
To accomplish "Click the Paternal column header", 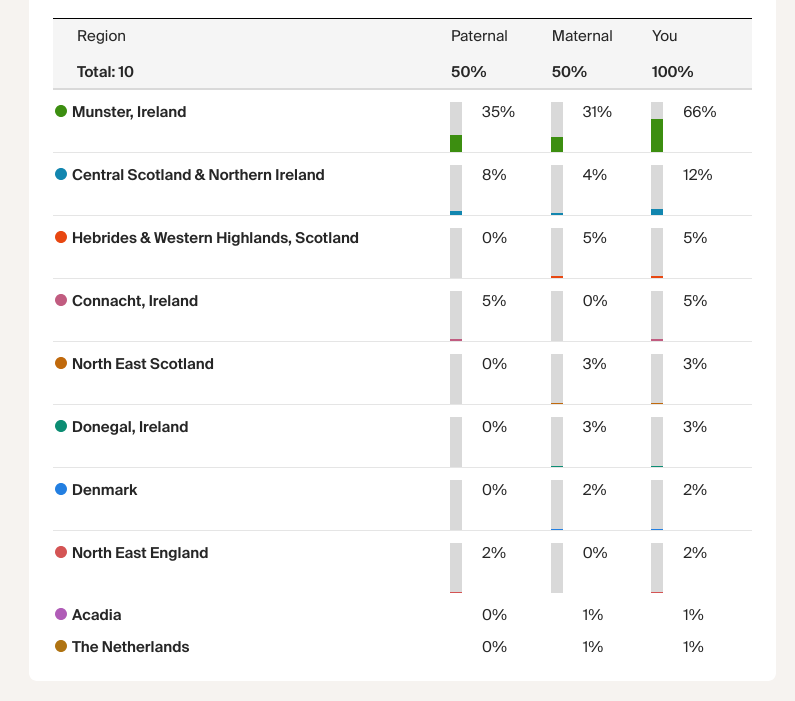I will pos(479,36).
